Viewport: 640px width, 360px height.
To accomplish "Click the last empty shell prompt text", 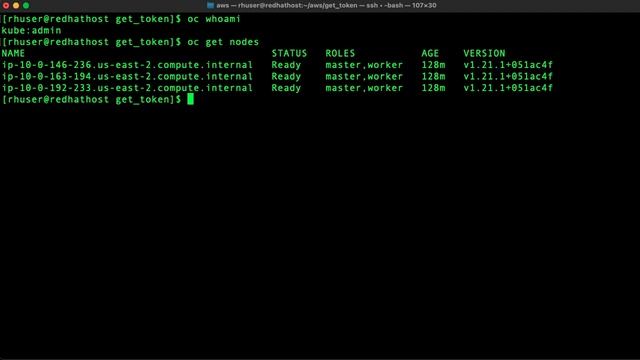I will (91, 100).
